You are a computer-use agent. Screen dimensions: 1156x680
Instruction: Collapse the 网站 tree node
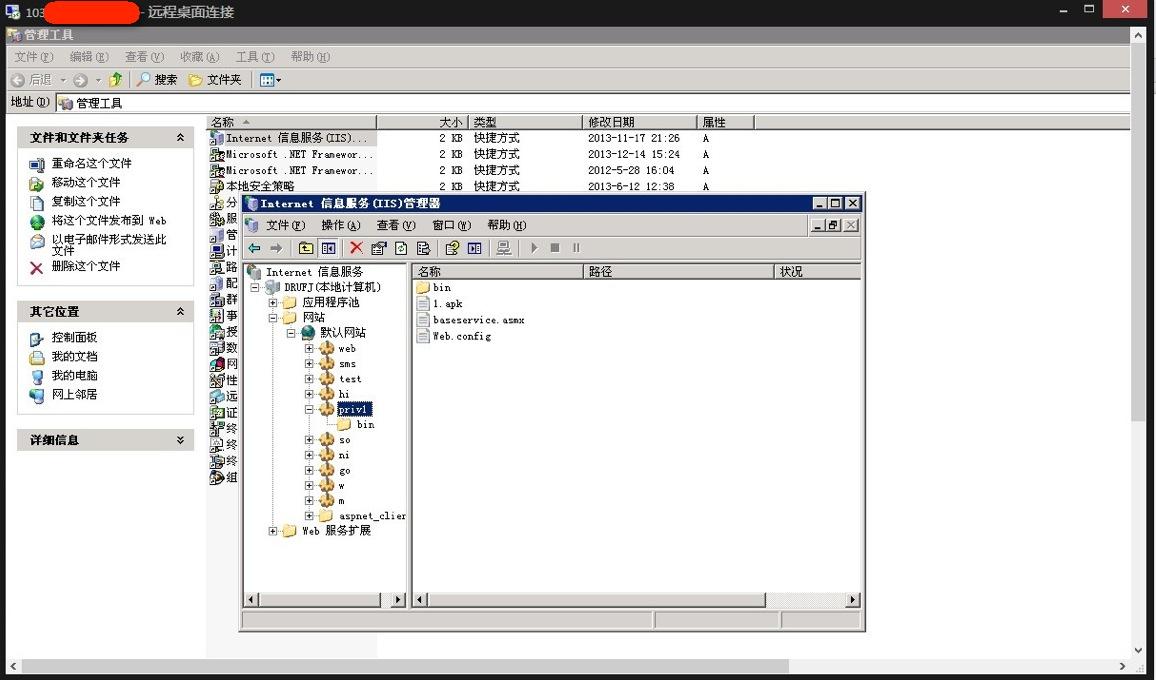pos(273,318)
